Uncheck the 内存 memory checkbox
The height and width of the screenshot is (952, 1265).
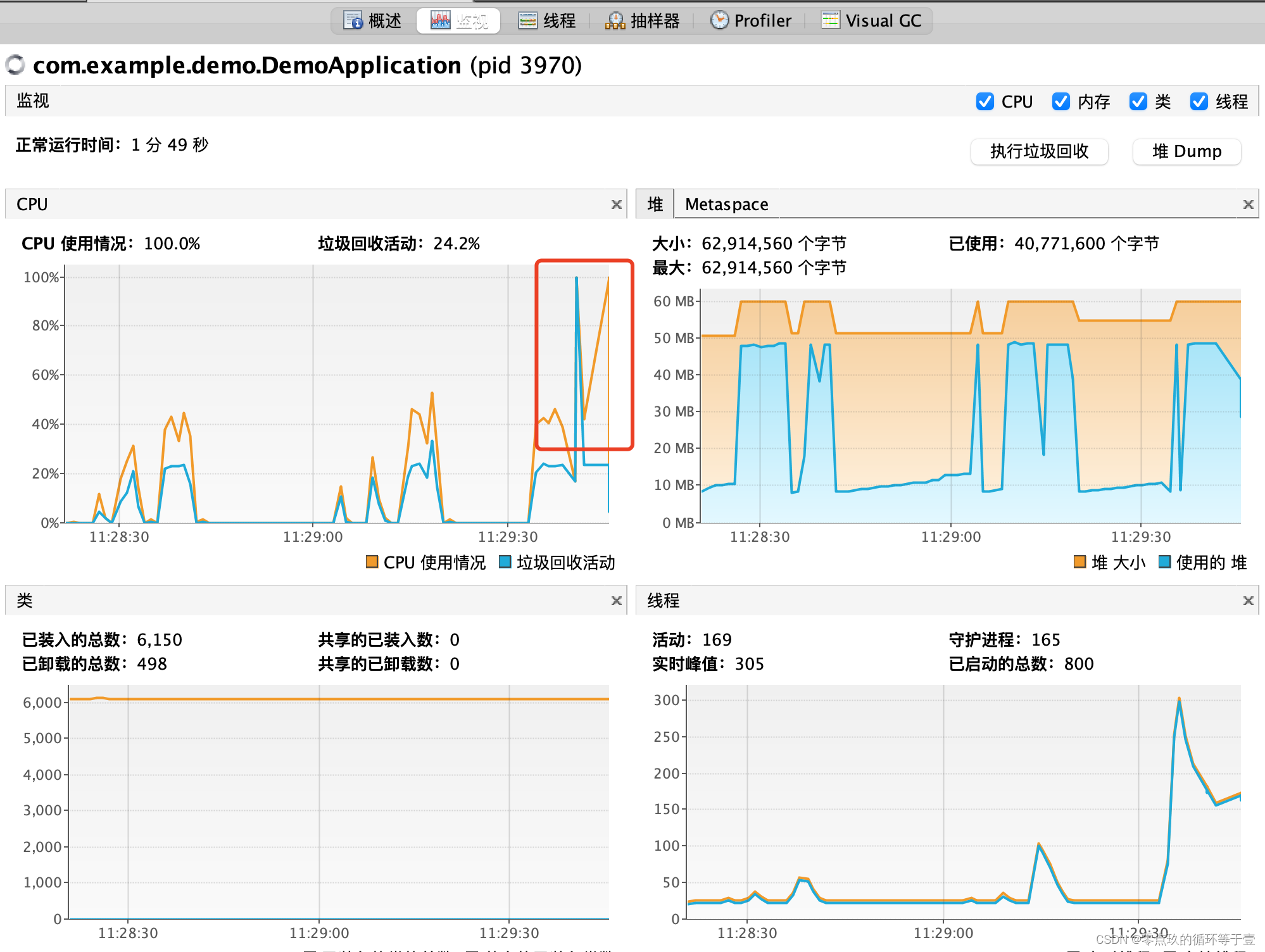click(x=1061, y=101)
